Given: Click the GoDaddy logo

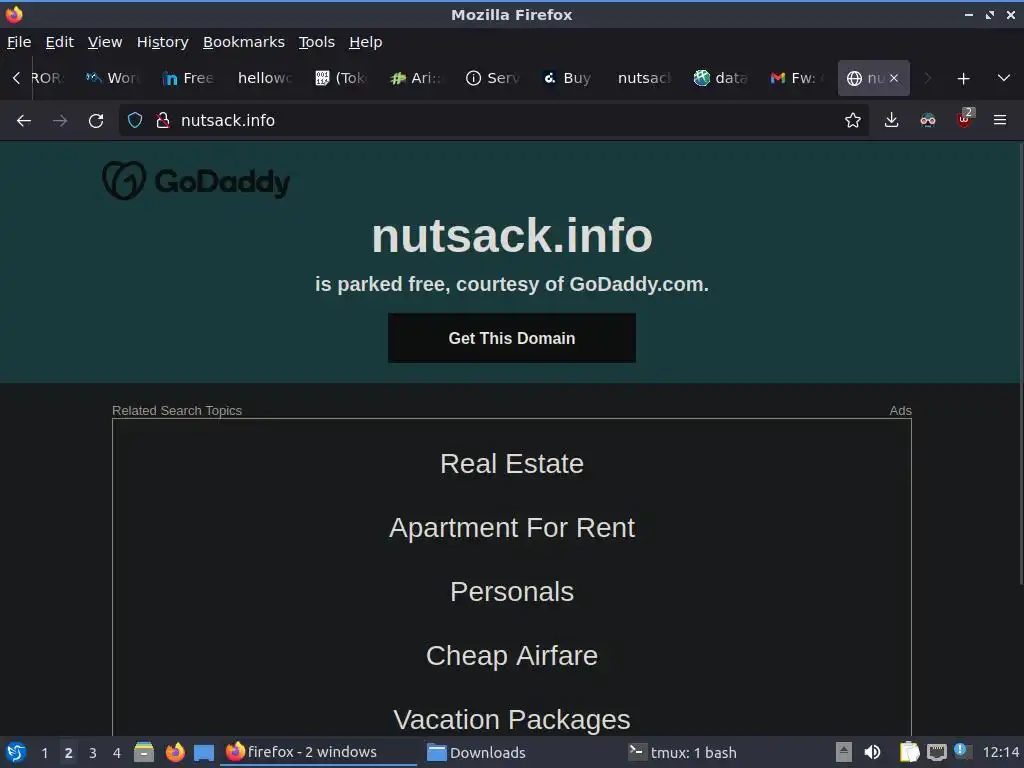Looking at the screenshot, I should pos(196,180).
